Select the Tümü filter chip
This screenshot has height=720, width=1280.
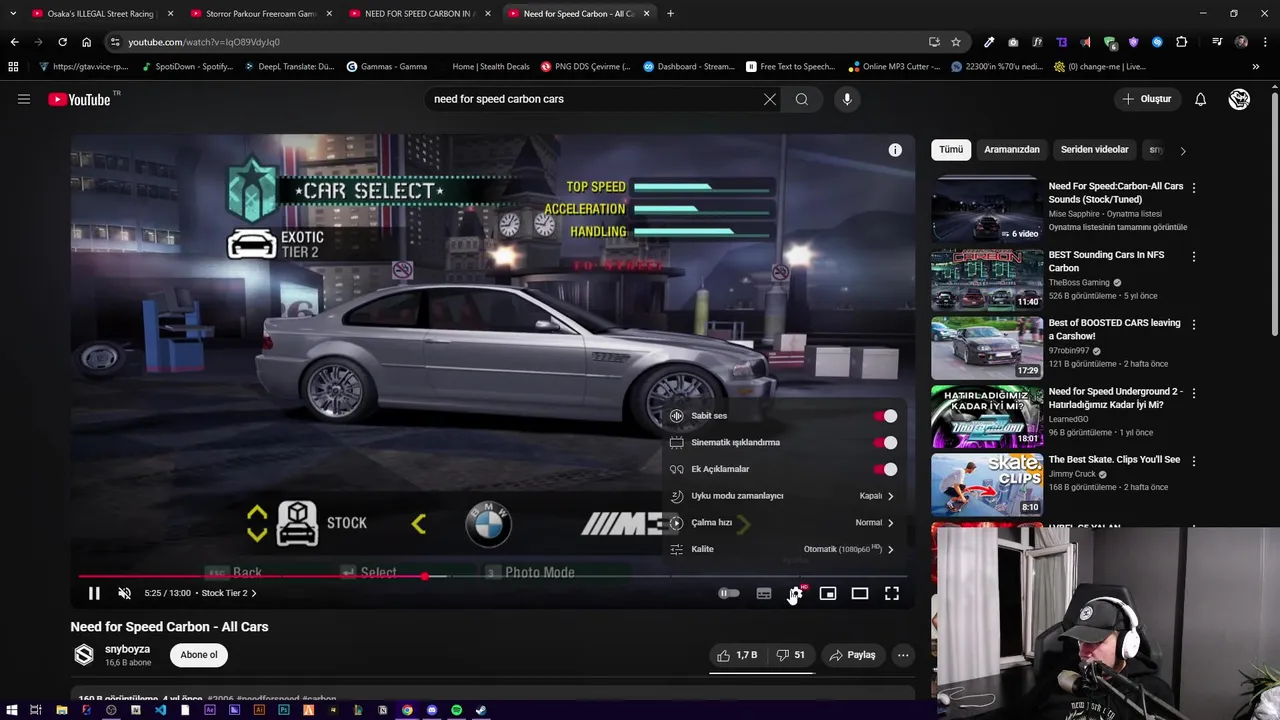(x=951, y=150)
